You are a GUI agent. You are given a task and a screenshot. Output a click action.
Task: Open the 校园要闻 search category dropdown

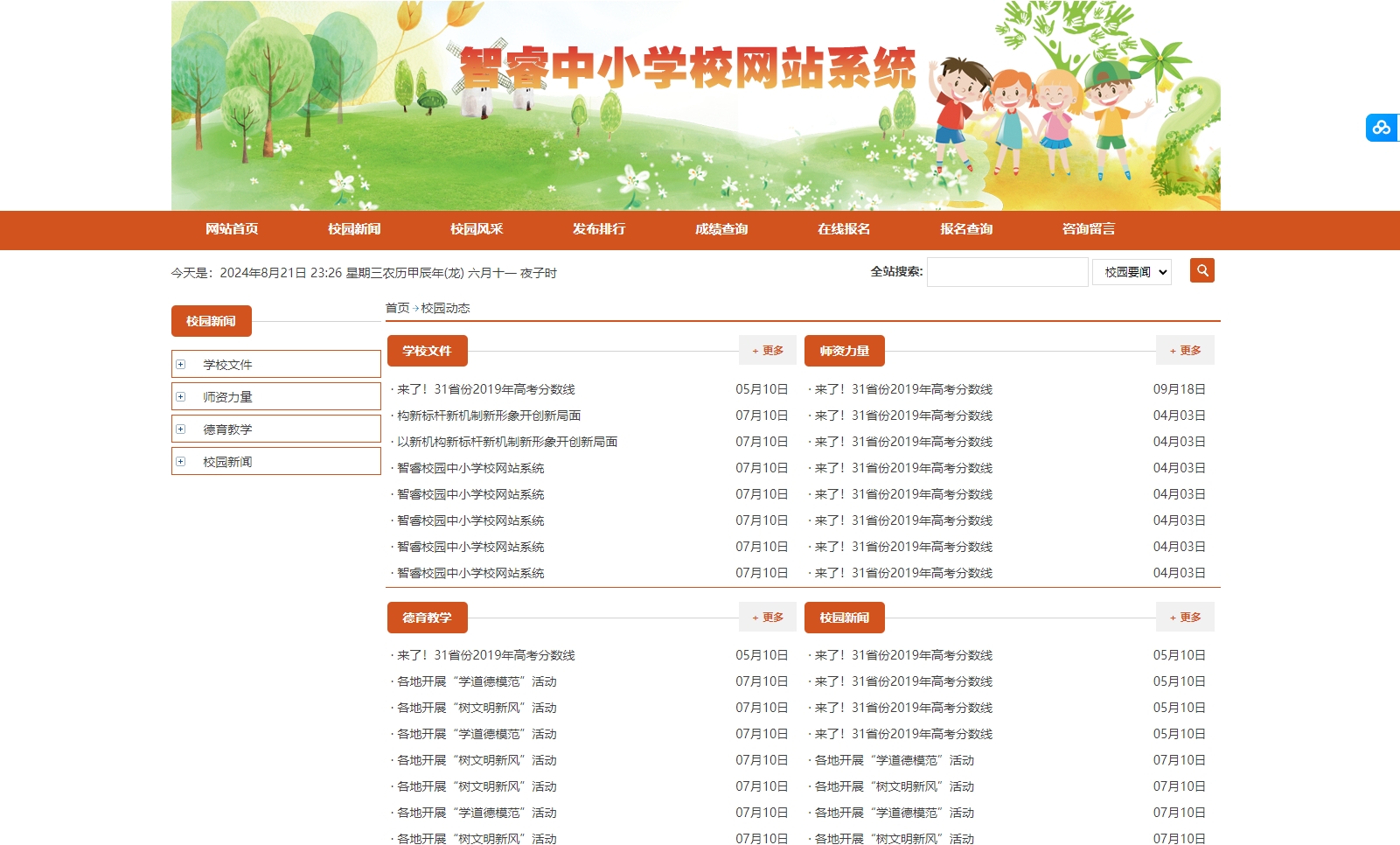pyautogui.click(x=1132, y=272)
